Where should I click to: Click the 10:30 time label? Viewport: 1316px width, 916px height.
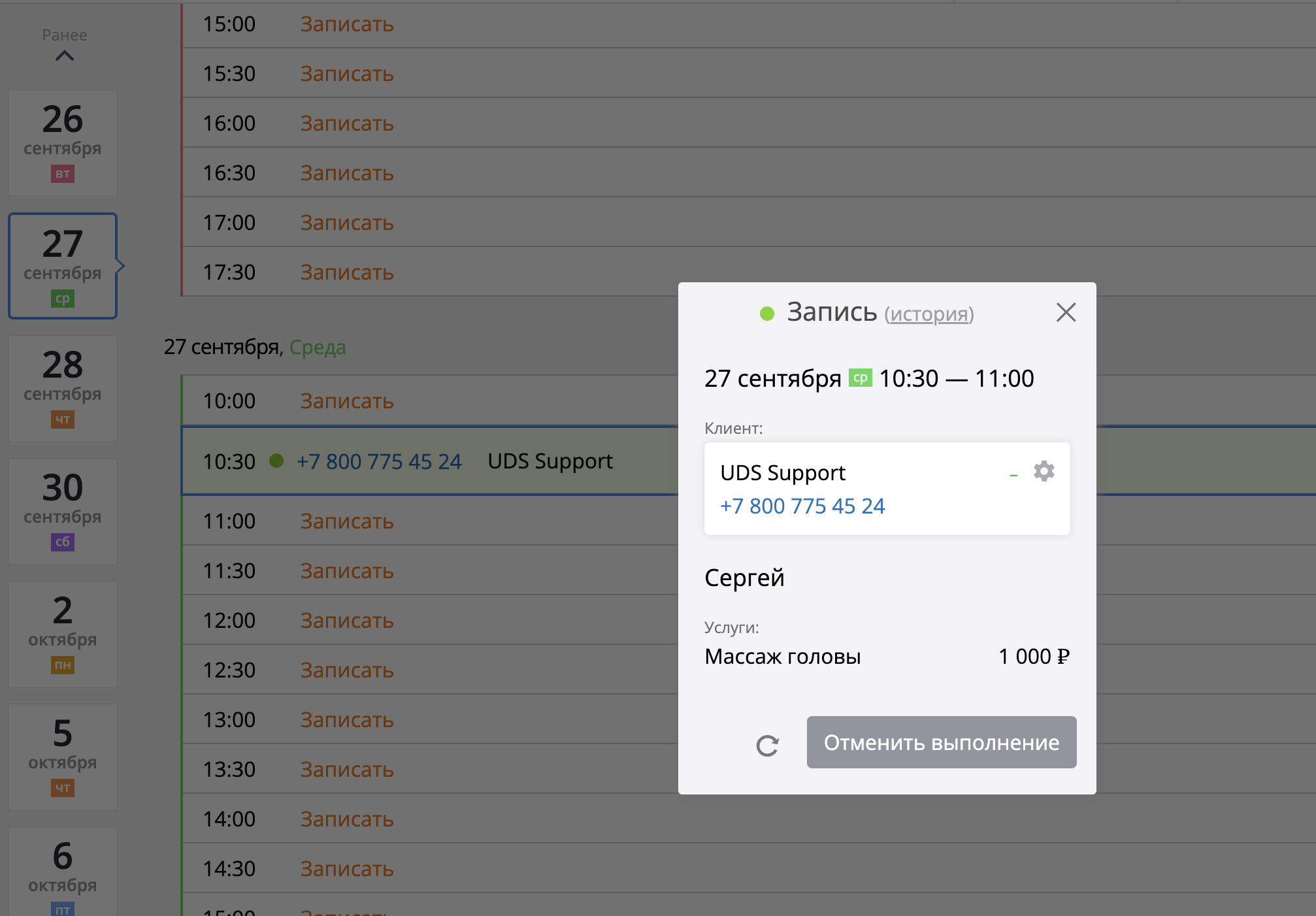coord(229,461)
